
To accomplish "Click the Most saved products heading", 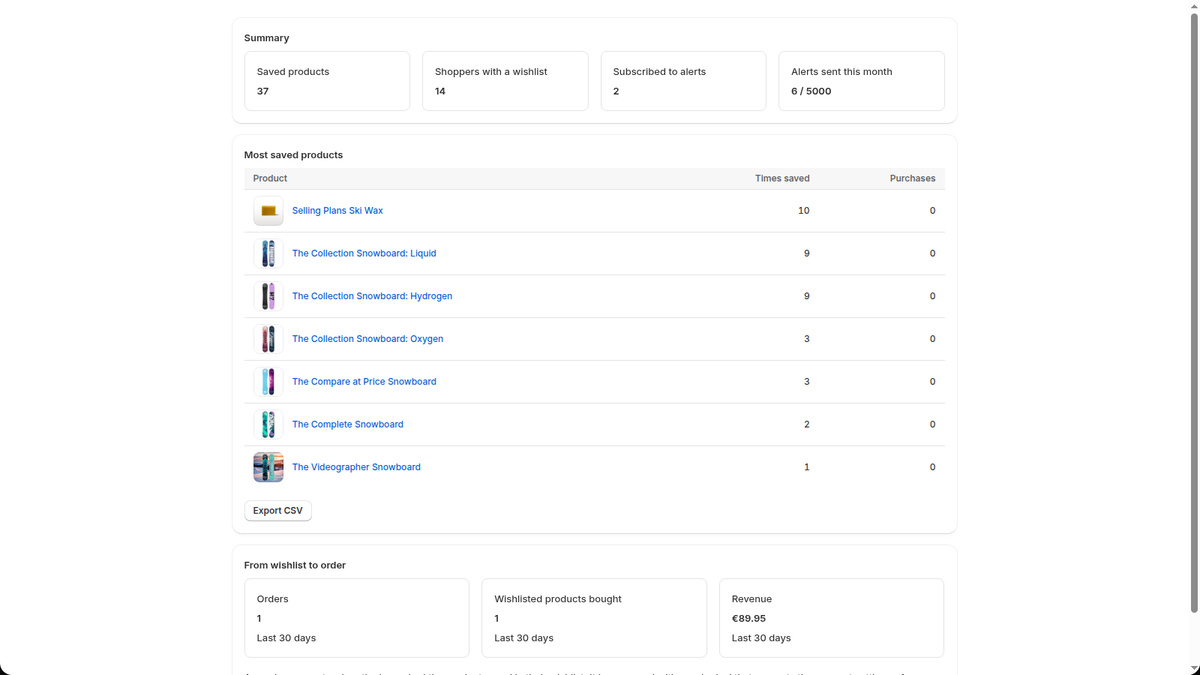I will click(x=293, y=155).
